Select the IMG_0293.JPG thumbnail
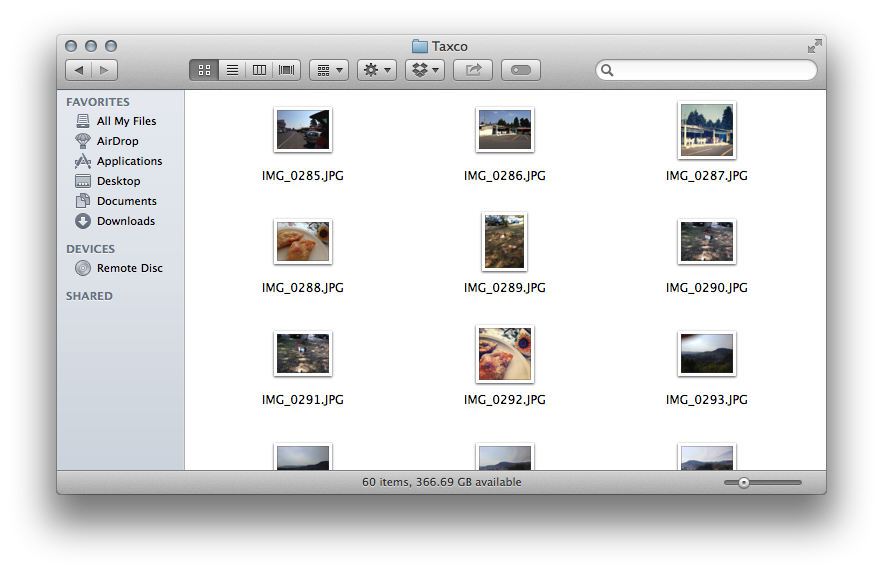Image resolution: width=883 pixels, height=573 pixels. pos(707,353)
